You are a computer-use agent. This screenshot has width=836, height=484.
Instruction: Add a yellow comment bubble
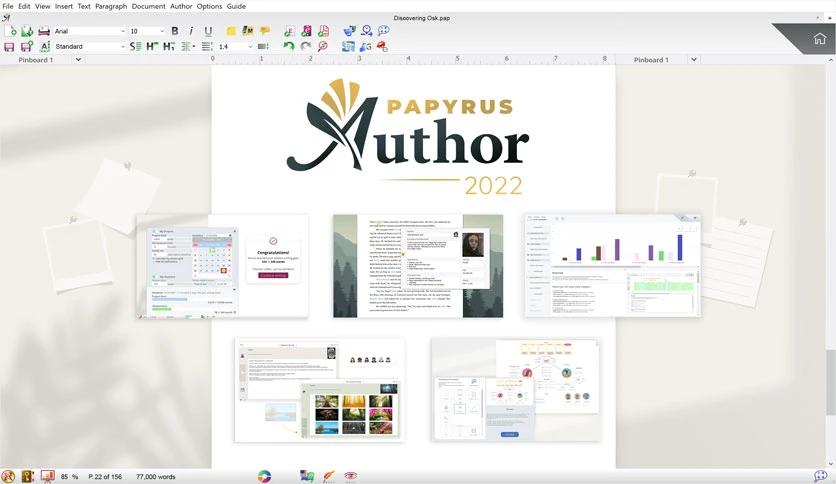265,31
